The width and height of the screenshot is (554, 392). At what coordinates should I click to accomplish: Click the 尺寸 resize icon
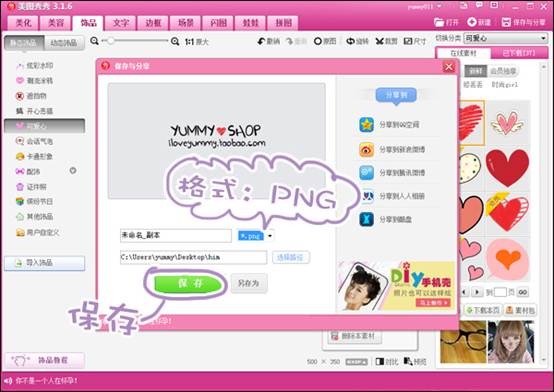pos(408,41)
